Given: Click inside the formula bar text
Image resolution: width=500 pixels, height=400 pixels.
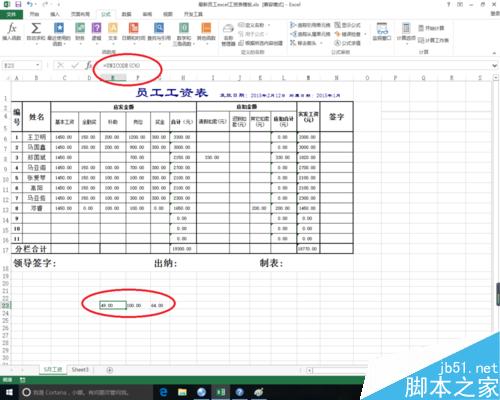Looking at the screenshot, I should click(121, 66).
